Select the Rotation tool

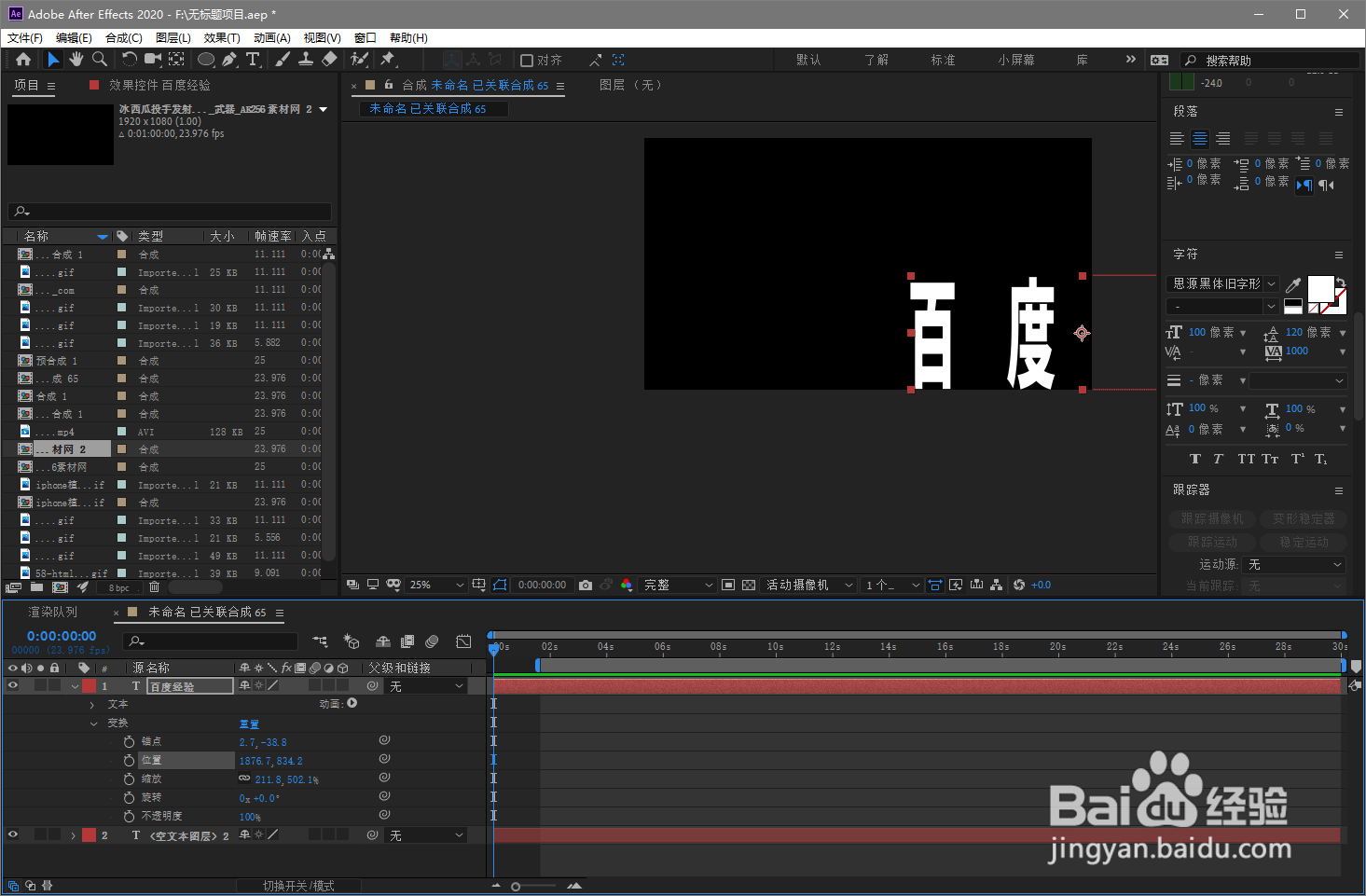pyautogui.click(x=130, y=59)
